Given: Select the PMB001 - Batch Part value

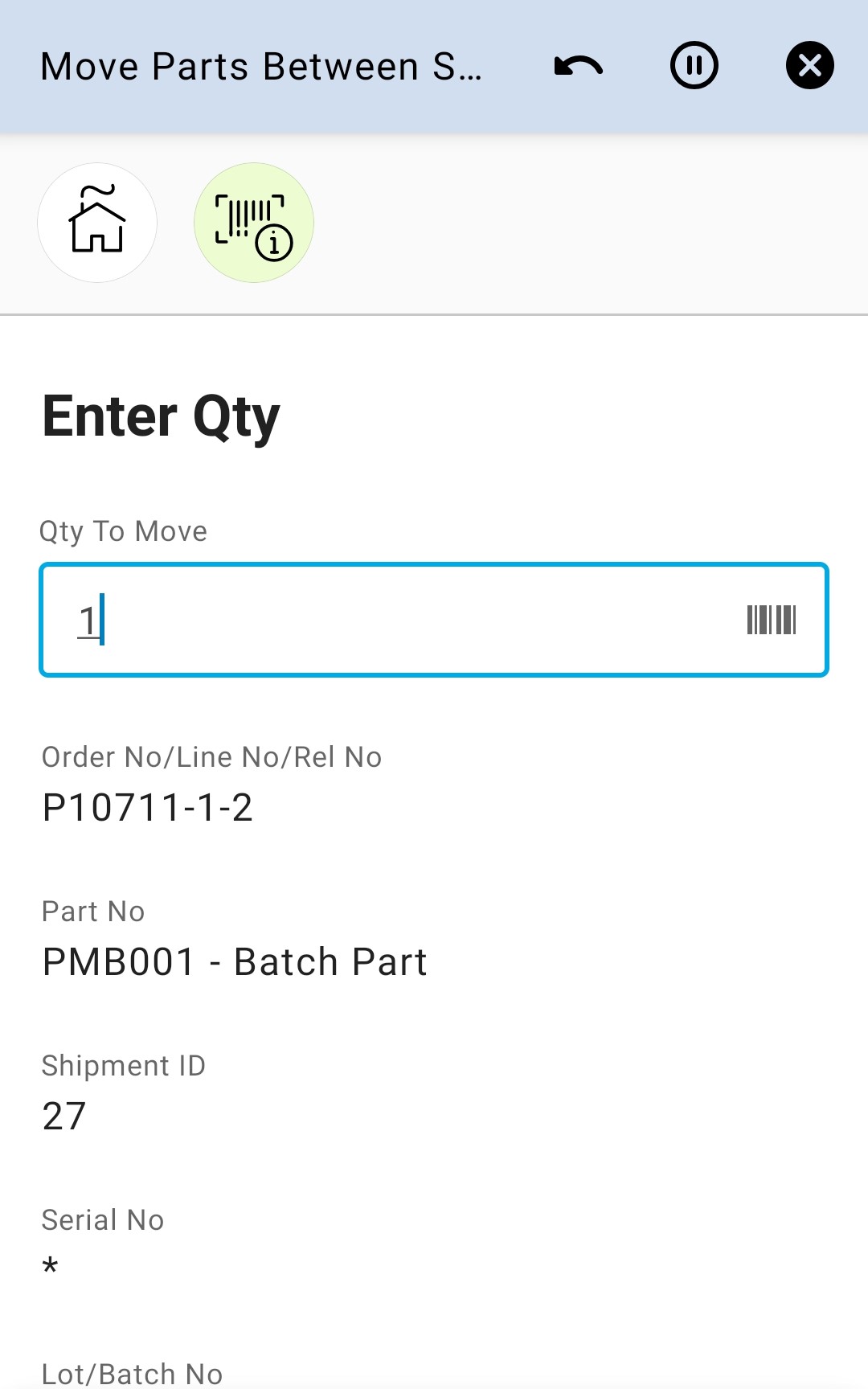Looking at the screenshot, I should (235, 962).
